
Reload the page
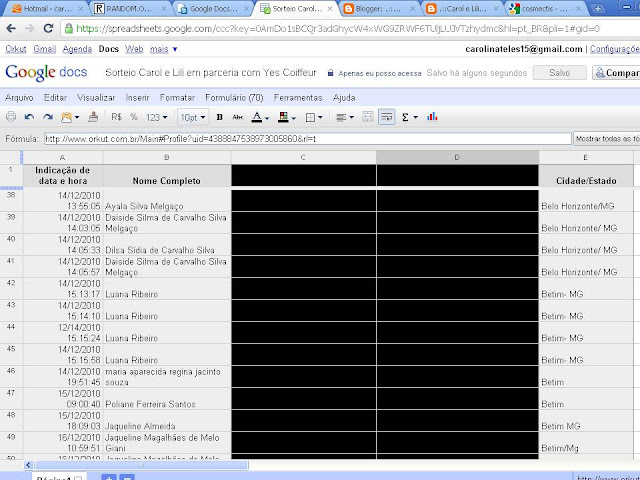tap(48, 28)
